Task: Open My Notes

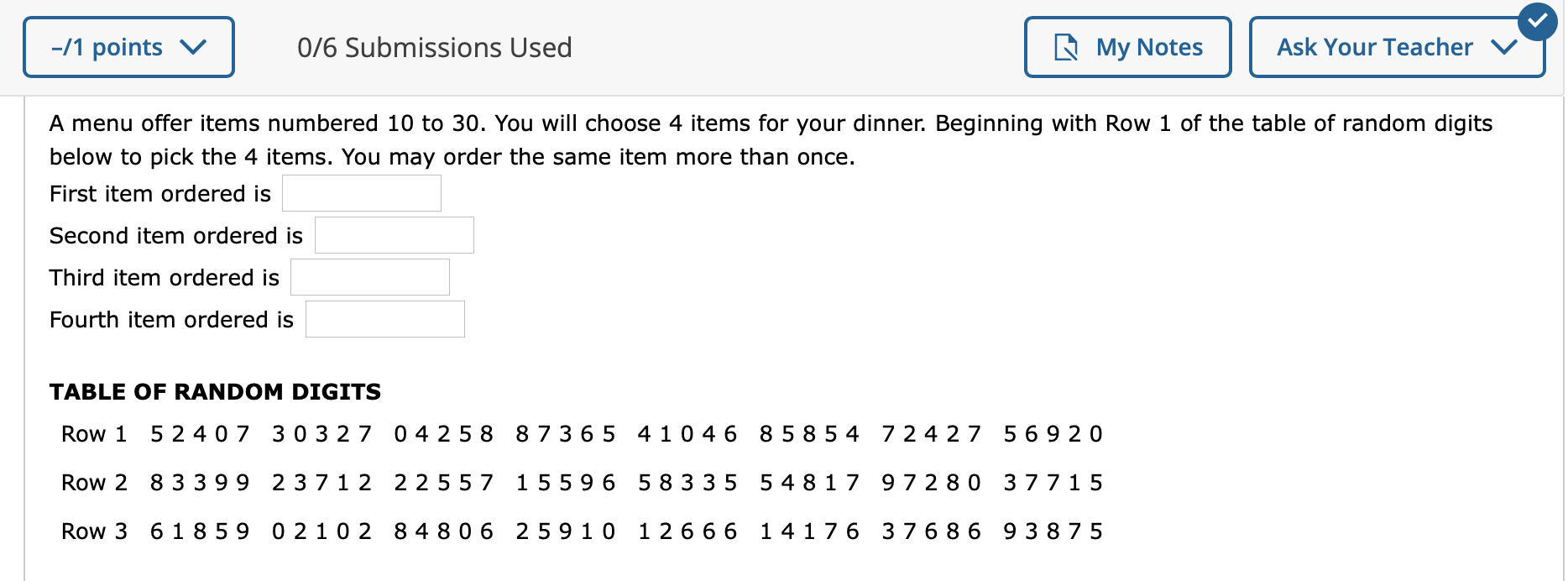Action: (x=1127, y=48)
